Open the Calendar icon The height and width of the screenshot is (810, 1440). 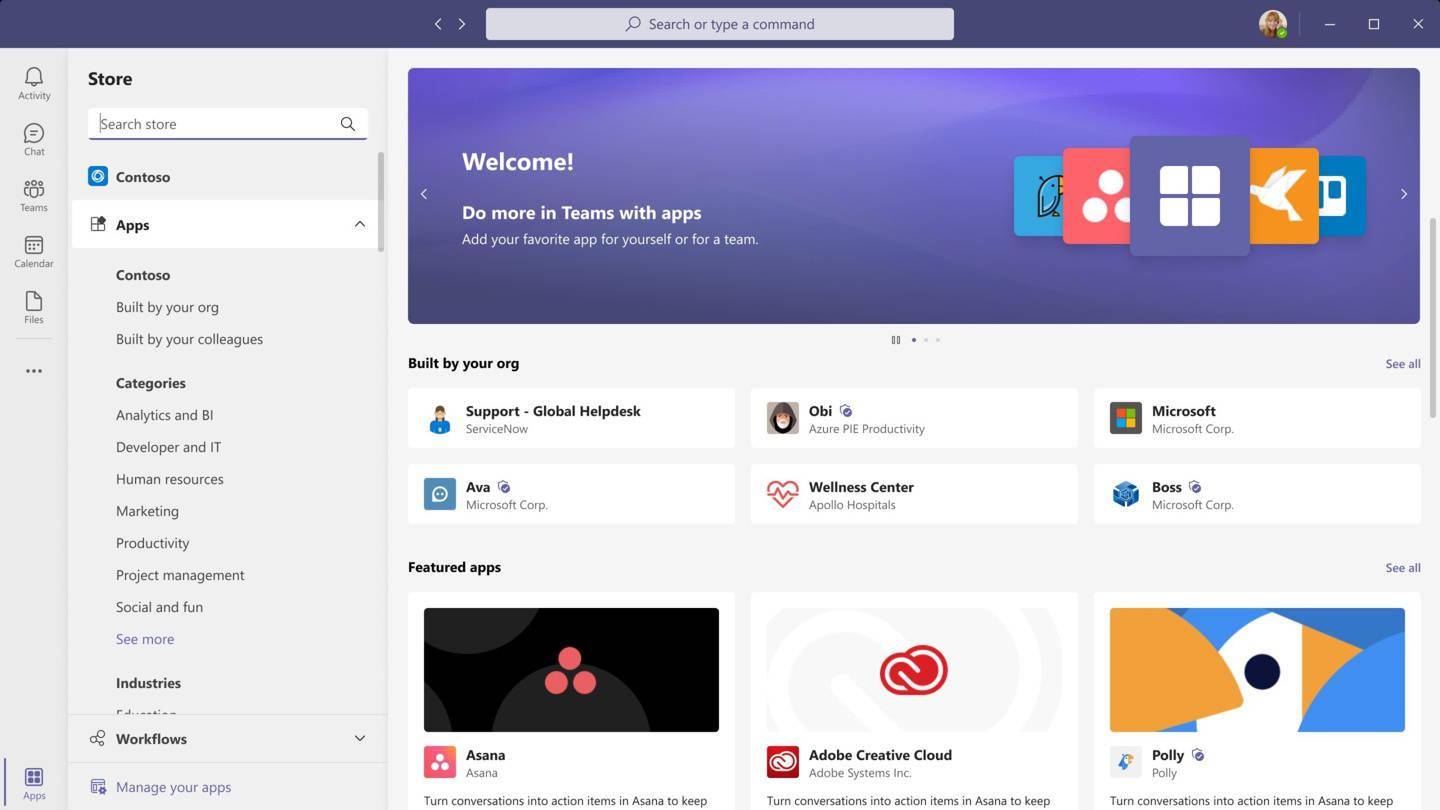tap(33, 250)
